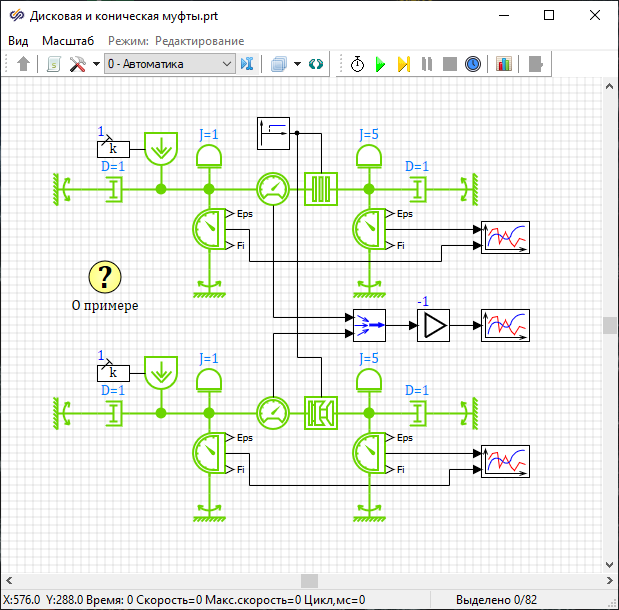Open the tools wrench-and-hammer icon
This screenshot has width=619, height=610.
coord(77,64)
